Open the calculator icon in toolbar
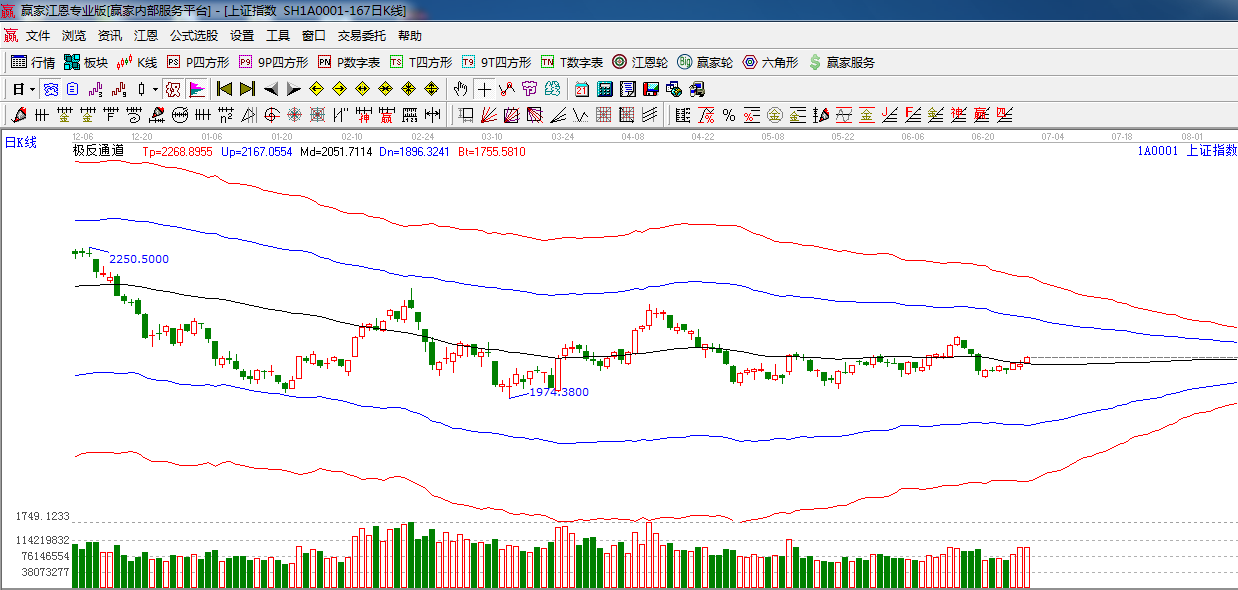The width and height of the screenshot is (1238, 590). (604, 89)
